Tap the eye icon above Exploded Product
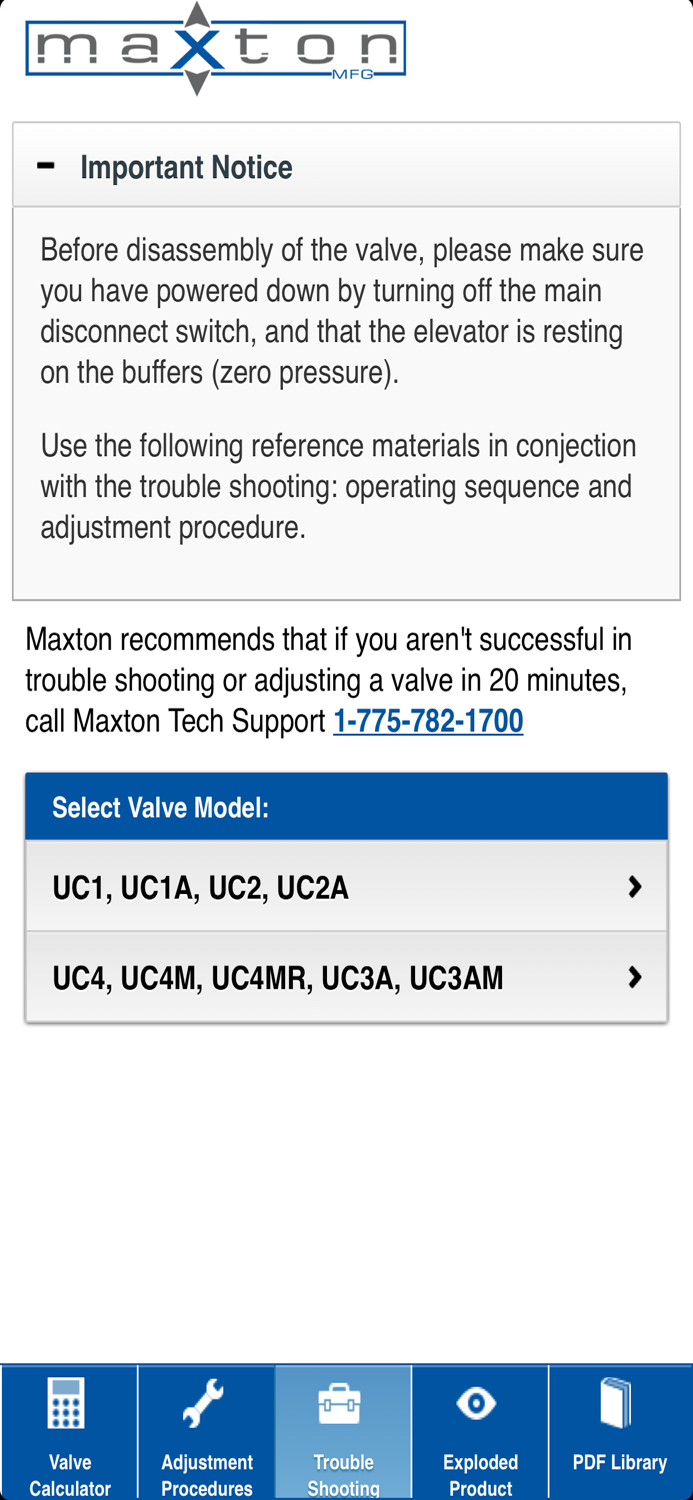 [x=480, y=1402]
